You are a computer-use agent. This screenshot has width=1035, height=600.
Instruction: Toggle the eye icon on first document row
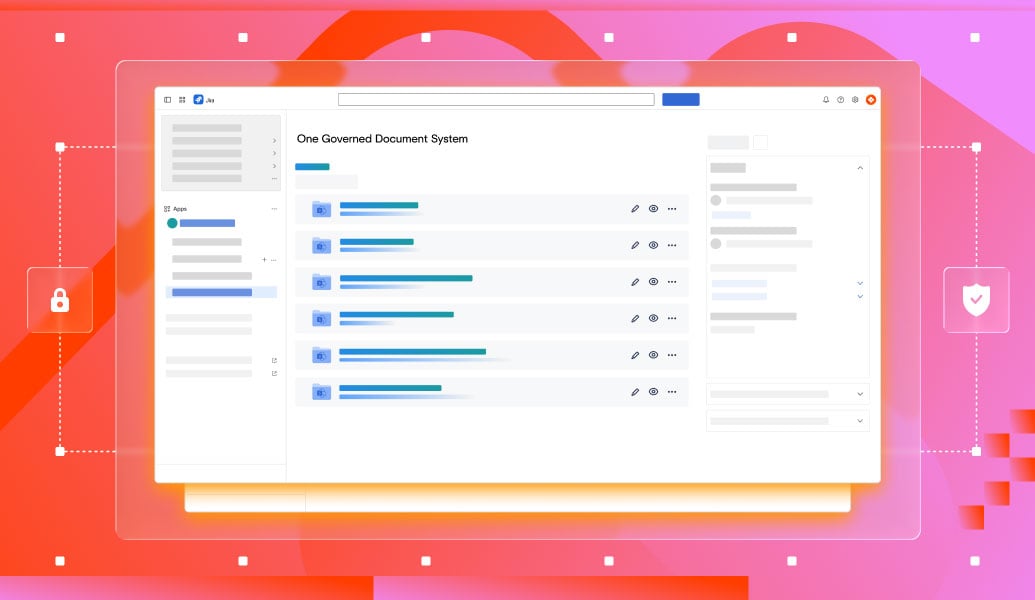pos(653,209)
